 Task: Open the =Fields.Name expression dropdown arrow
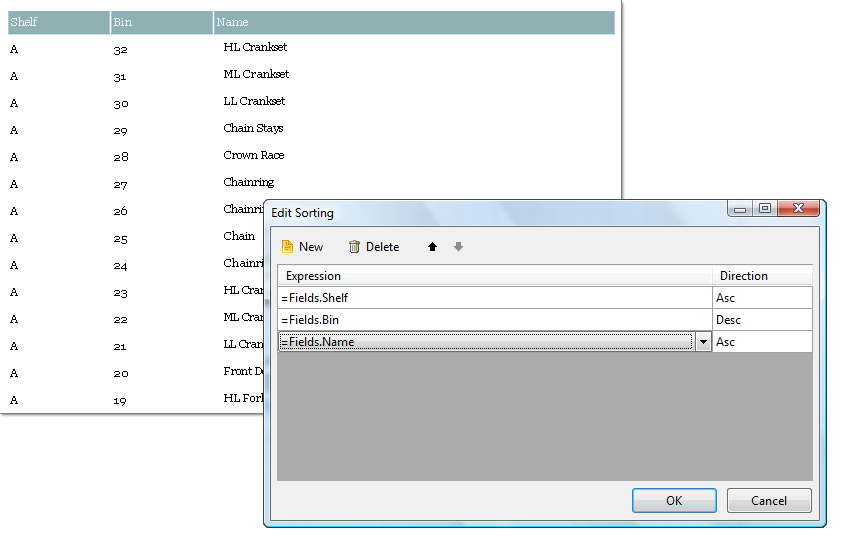tap(703, 342)
